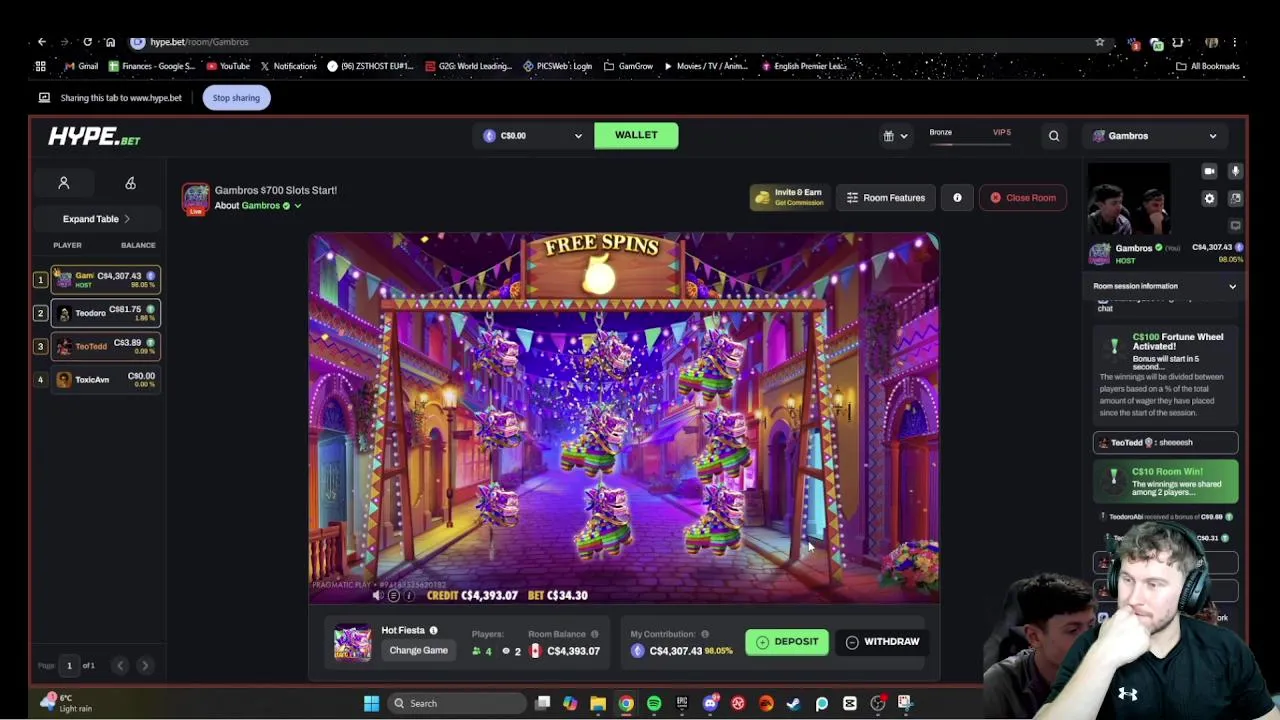Select the Gambros host row in the player list
The image size is (1280, 720).
(x=105, y=279)
